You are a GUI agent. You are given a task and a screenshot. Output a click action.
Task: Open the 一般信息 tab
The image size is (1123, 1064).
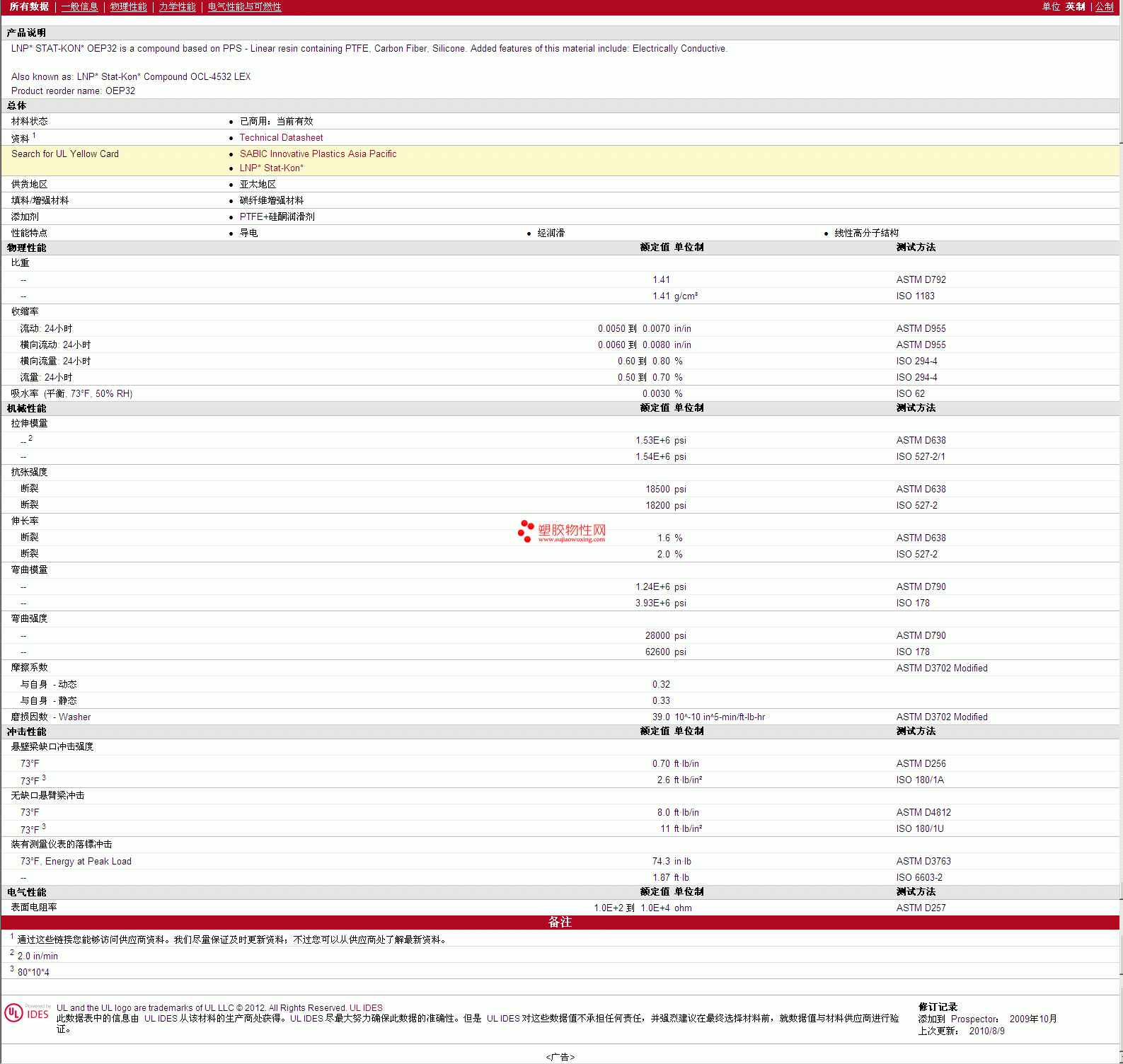80,7
